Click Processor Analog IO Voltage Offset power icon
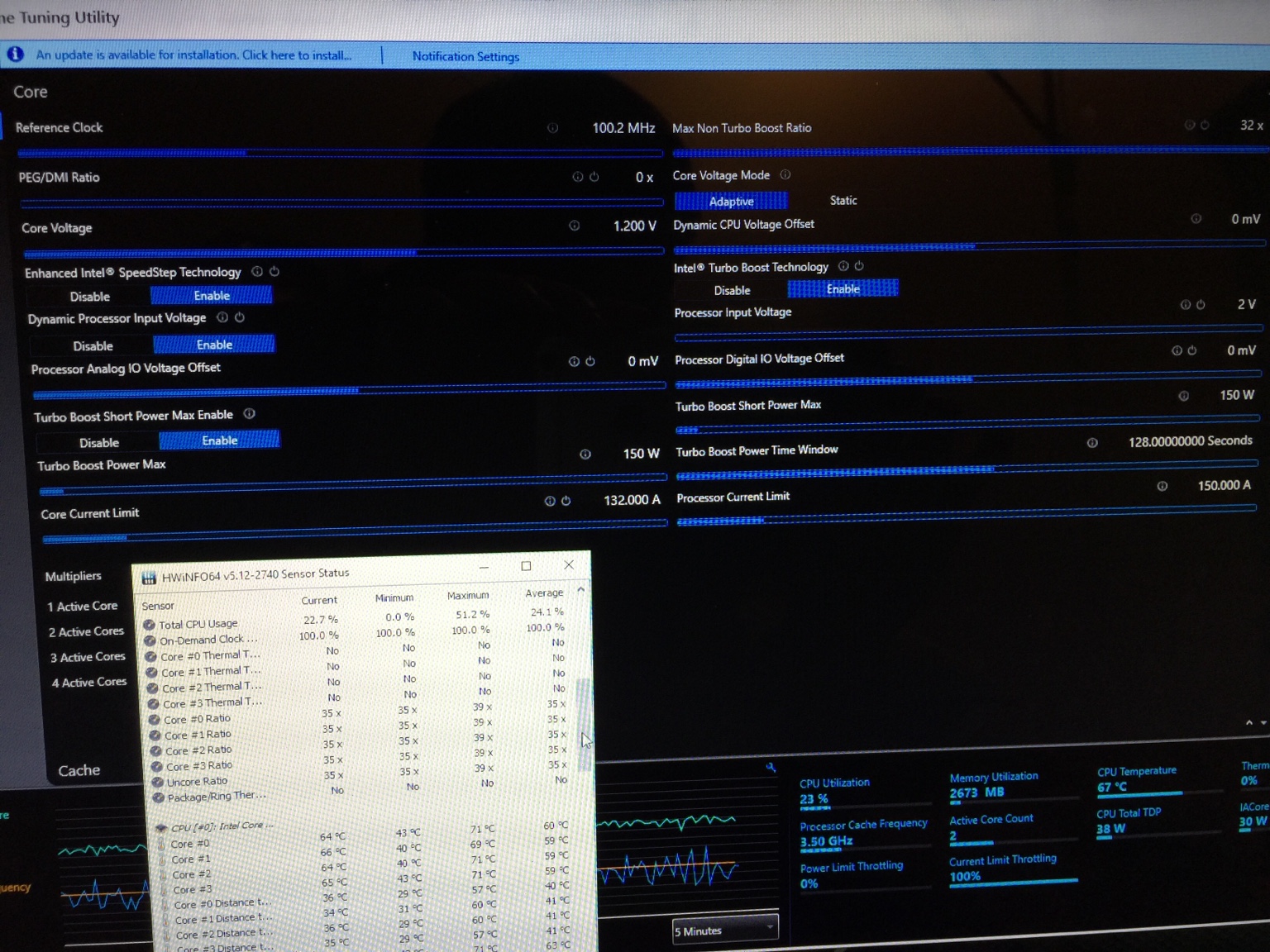The width and height of the screenshot is (1270, 952). [x=590, y=361]
